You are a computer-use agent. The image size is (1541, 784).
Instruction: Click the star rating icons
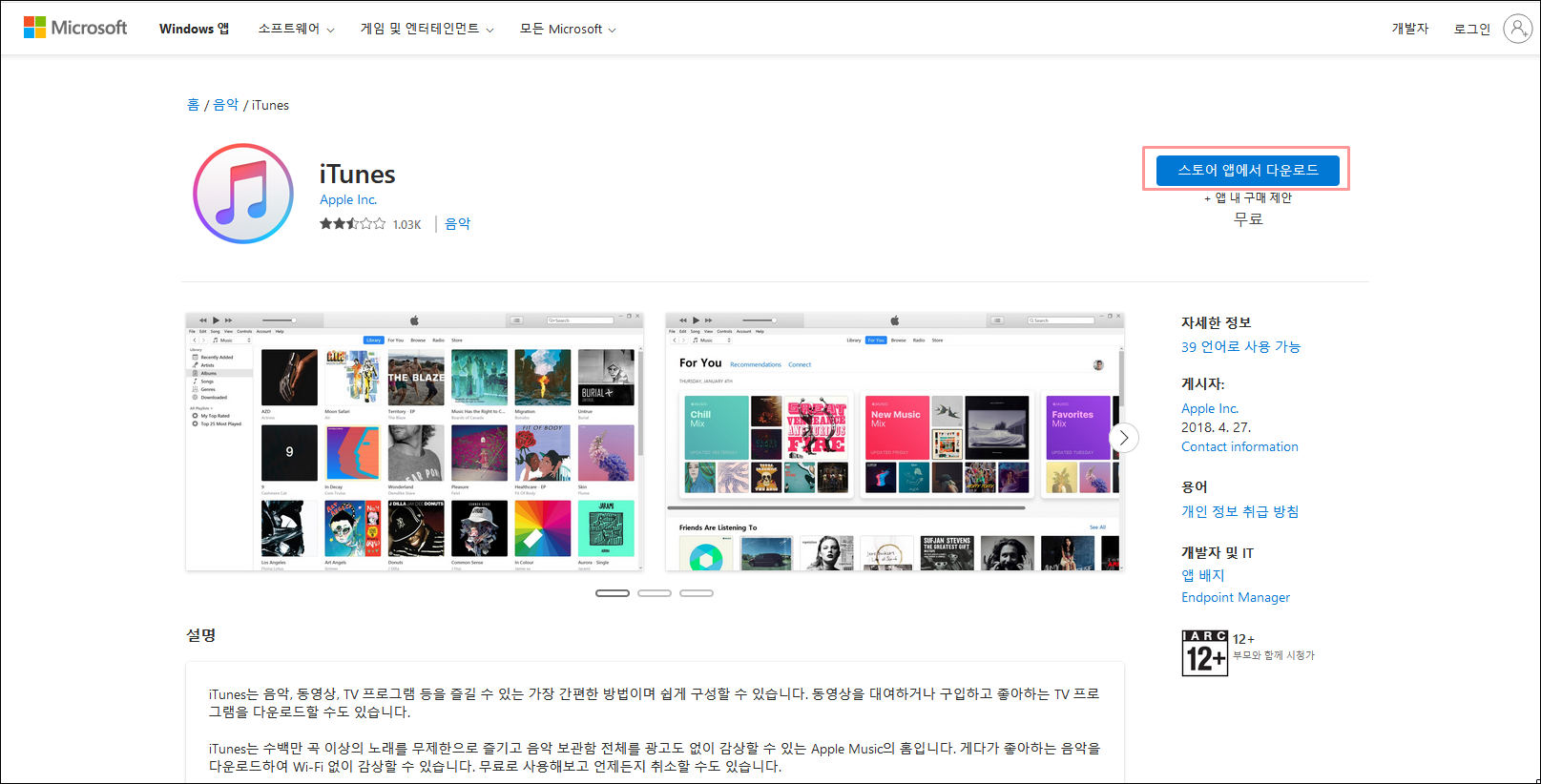click(x=353, y=224)
